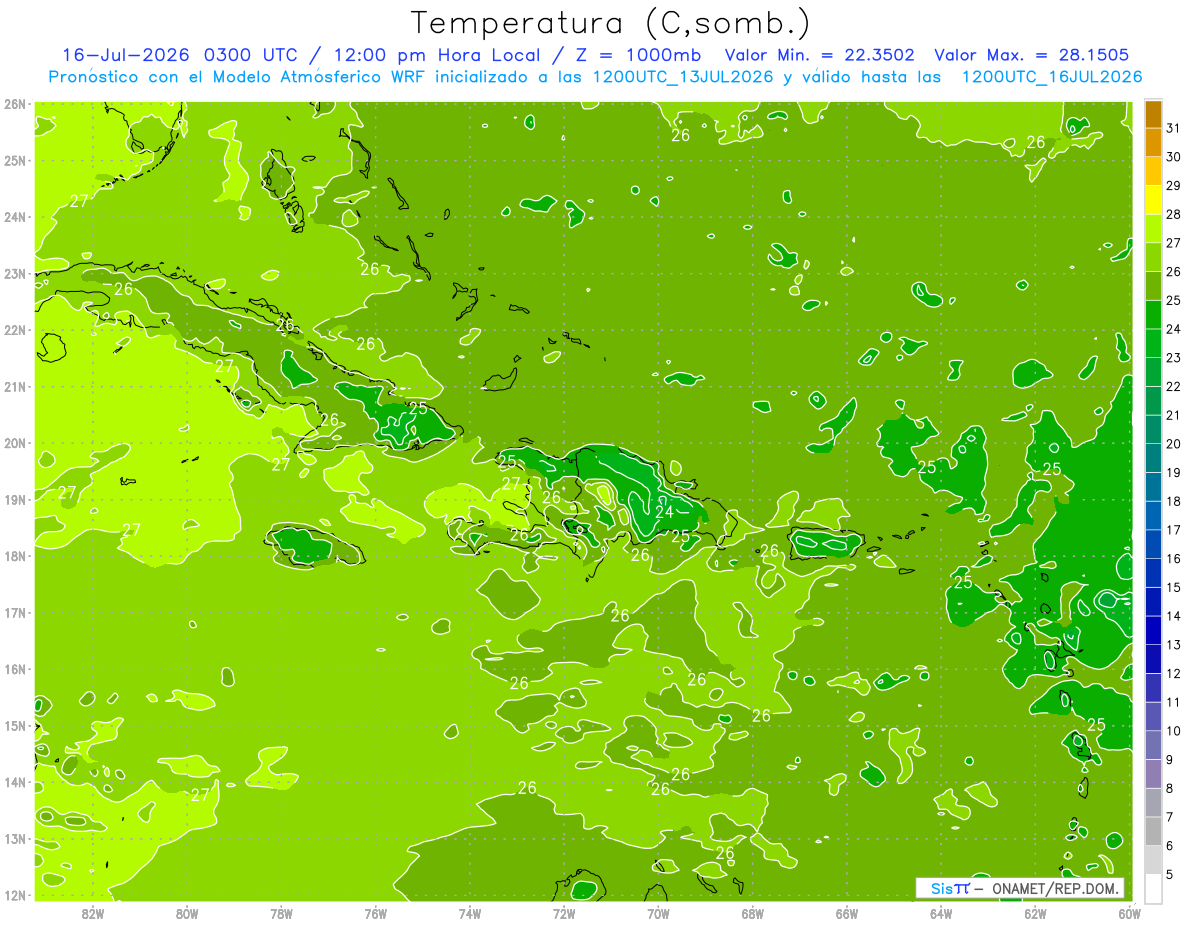Viewport: 1200px width, 927px height.
Task: Pick the light lime swatch between 27 and 28
Action: click(1153, 229)
